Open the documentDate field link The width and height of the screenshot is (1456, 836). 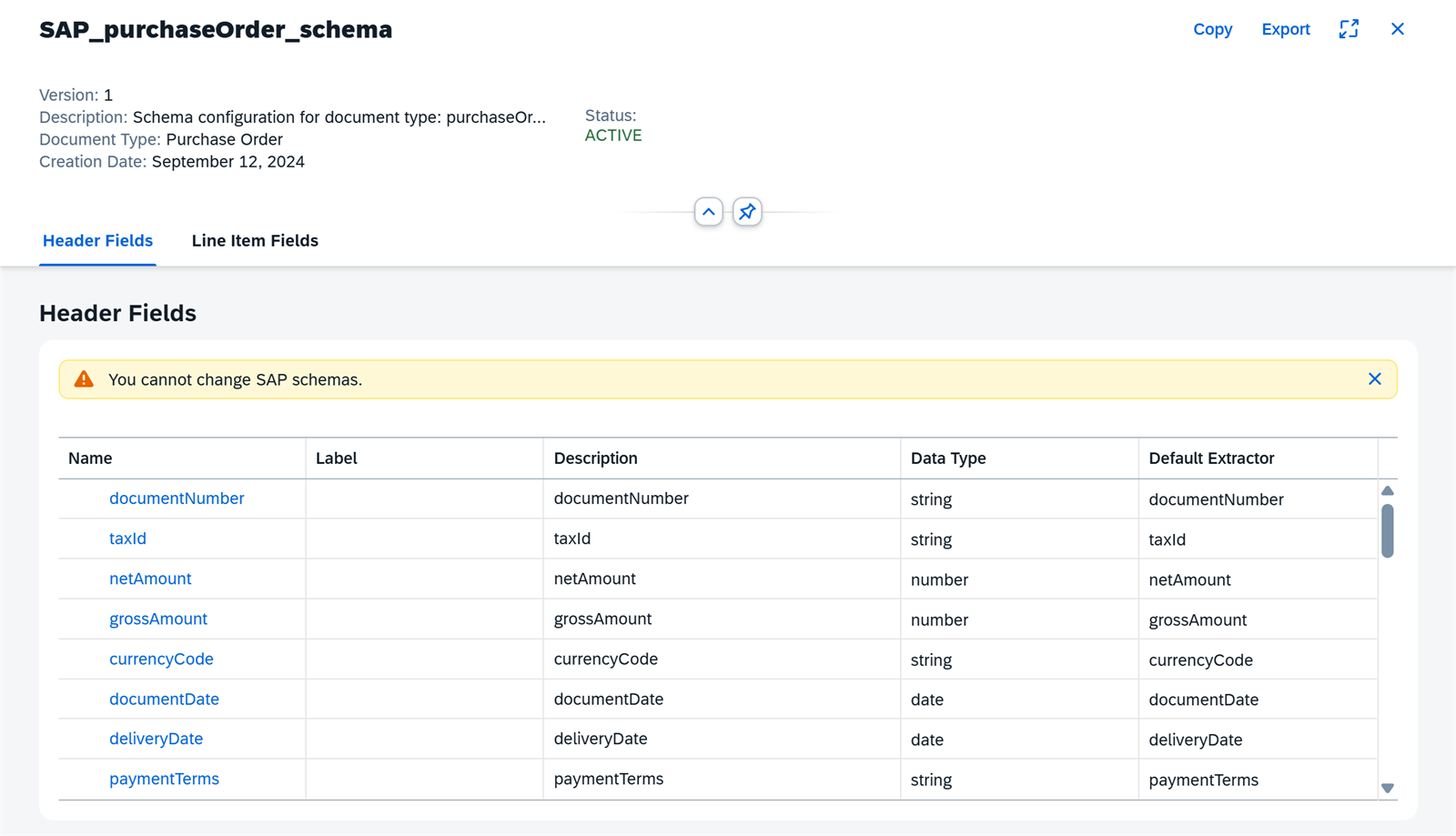tap(164, 699)
